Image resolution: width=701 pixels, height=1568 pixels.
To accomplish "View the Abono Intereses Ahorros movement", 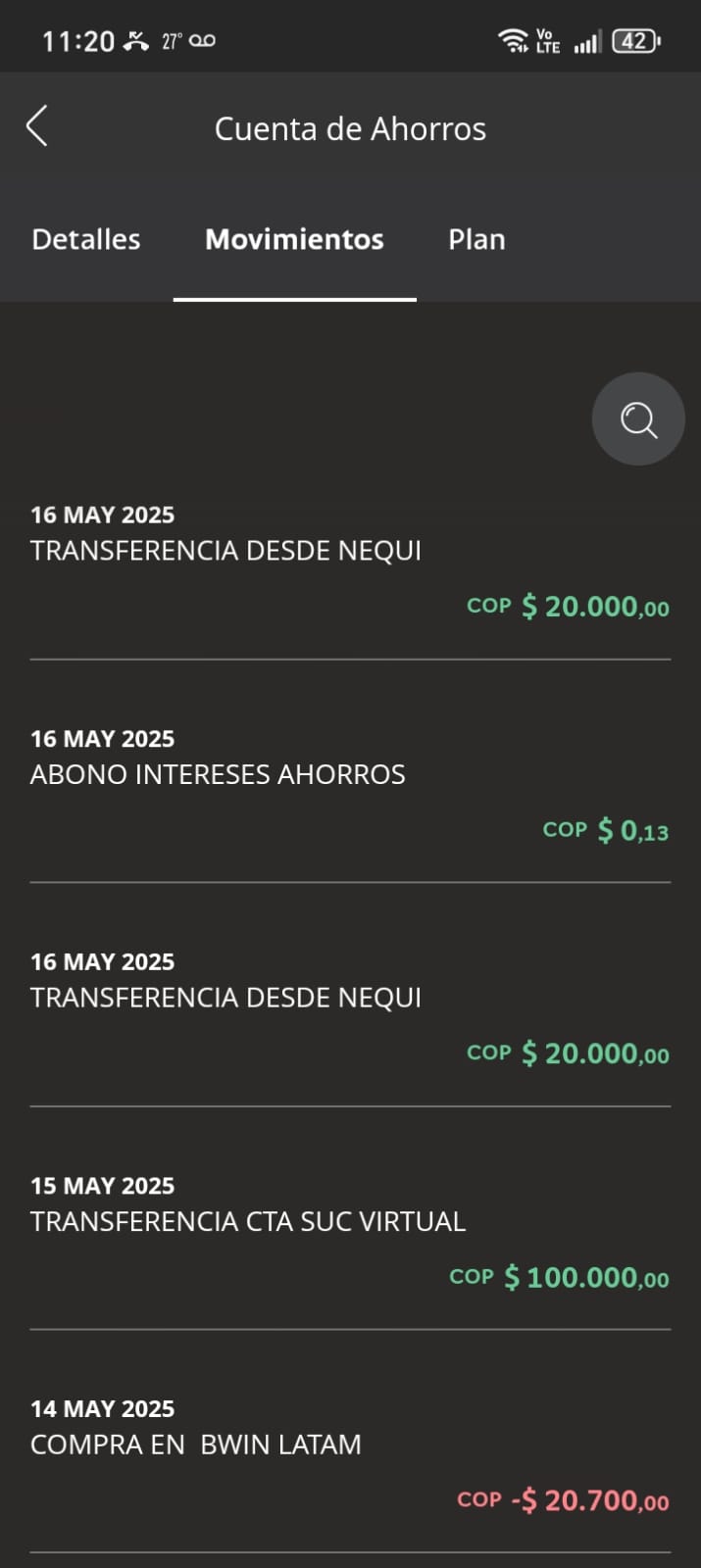I will click(x=218, y=774).
